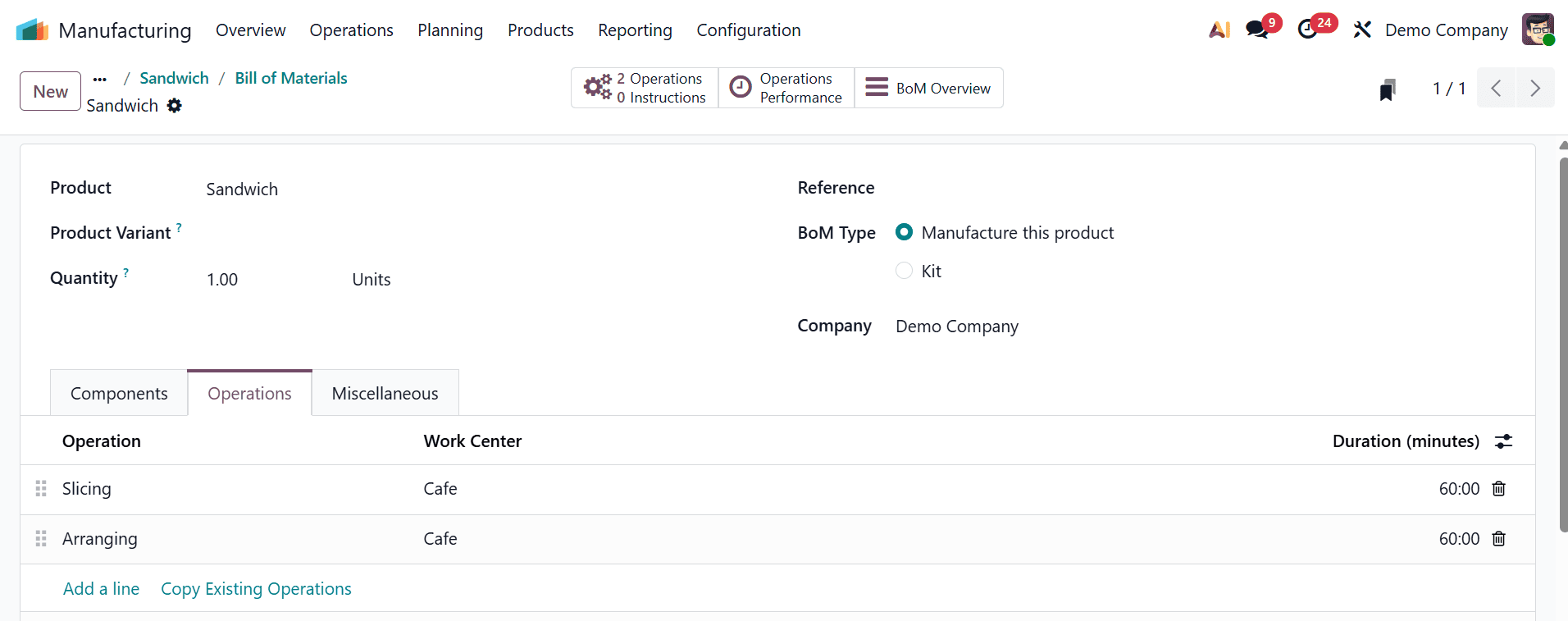The image size is (1568, 621).
Task: Delete the Slicing operation row
Action: coord(1498,489)
